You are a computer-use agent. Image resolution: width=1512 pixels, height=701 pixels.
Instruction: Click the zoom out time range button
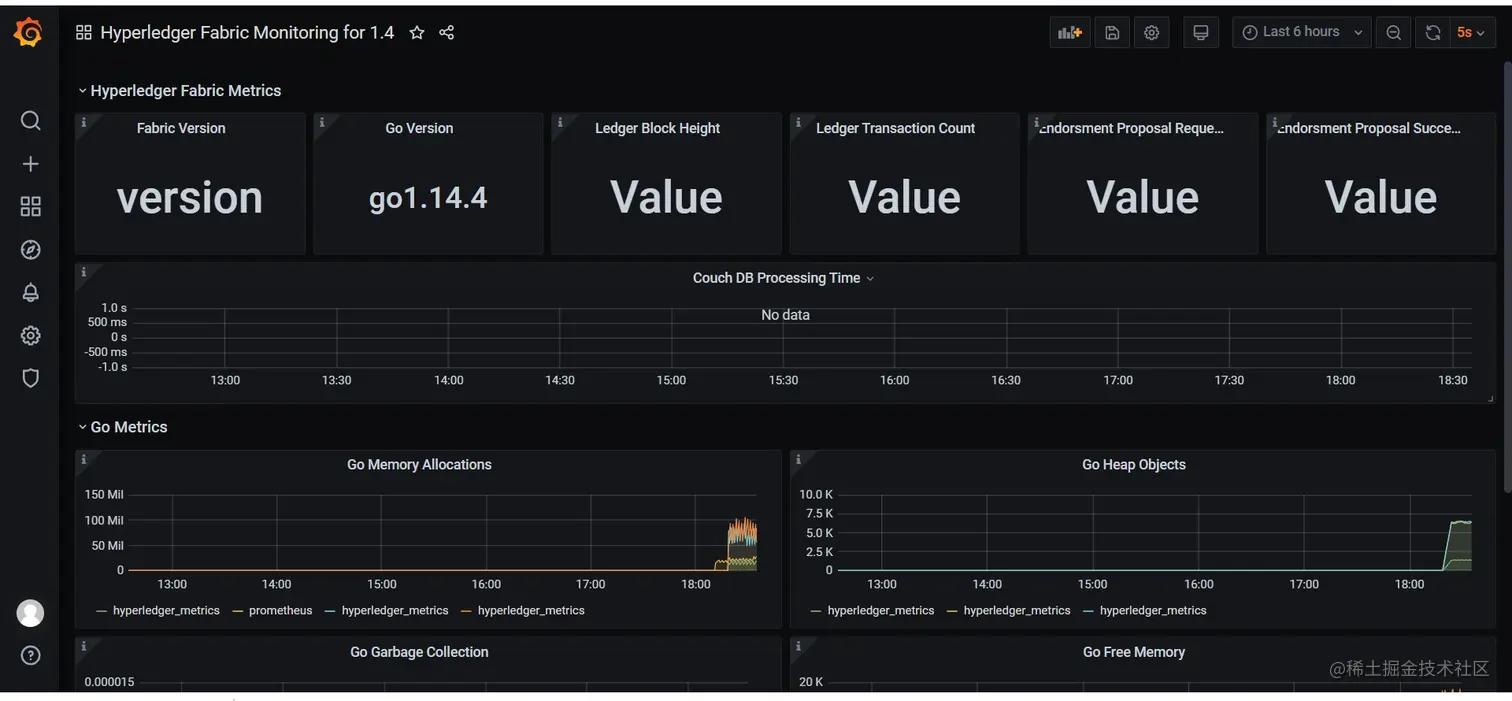click(1393, 33)
